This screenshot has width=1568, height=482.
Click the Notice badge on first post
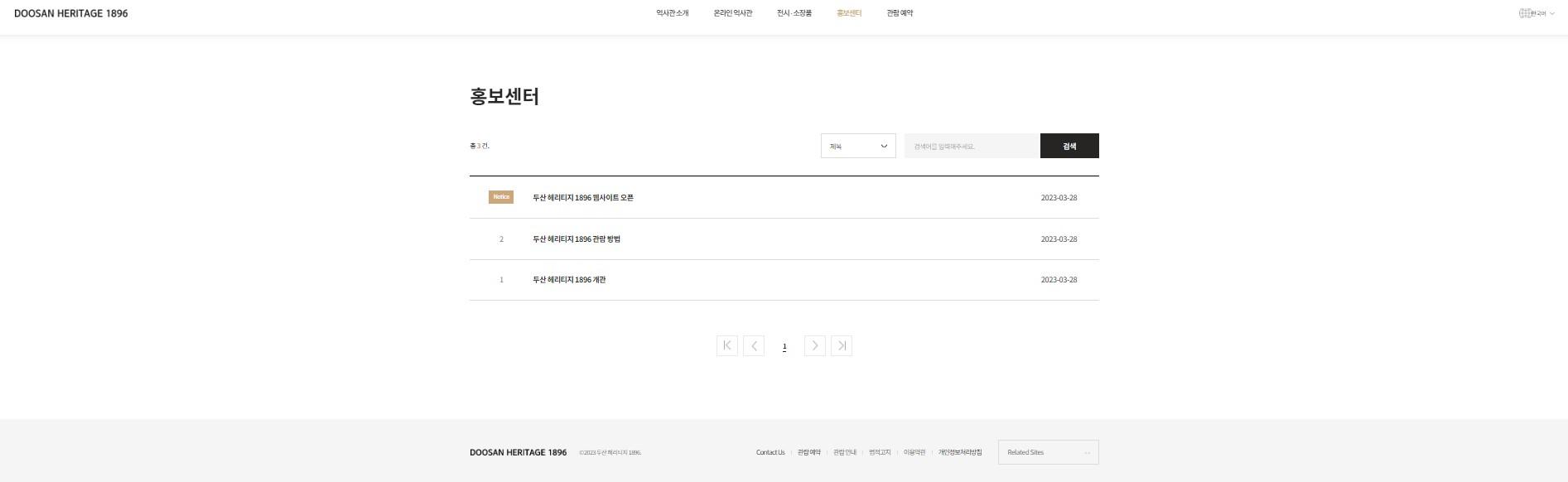click(x=501, y=197)
